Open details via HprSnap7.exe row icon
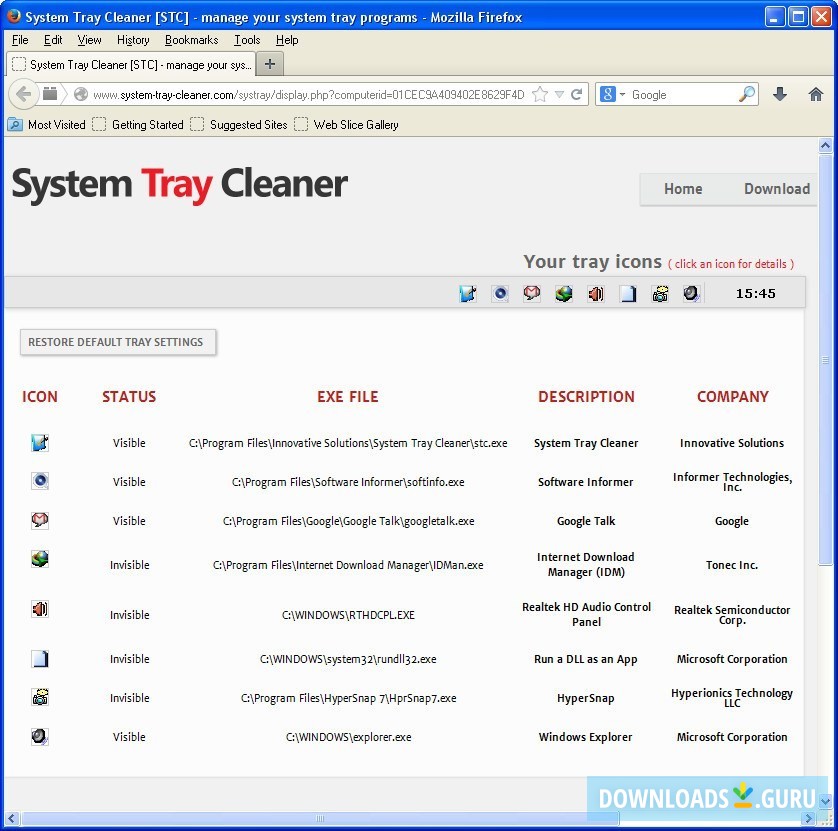 tap(40, 697)
